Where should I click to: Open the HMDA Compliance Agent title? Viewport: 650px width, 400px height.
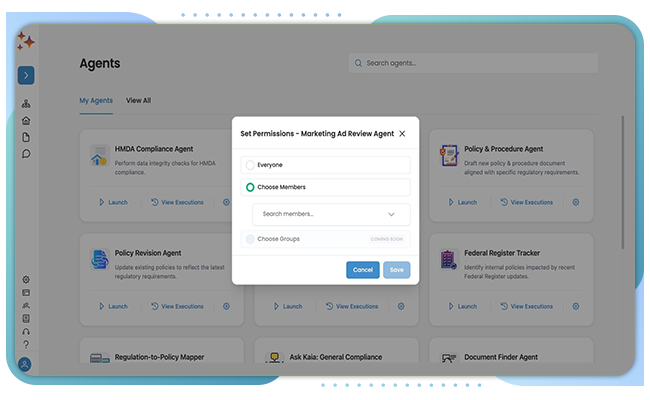click(x=154, y=149)
